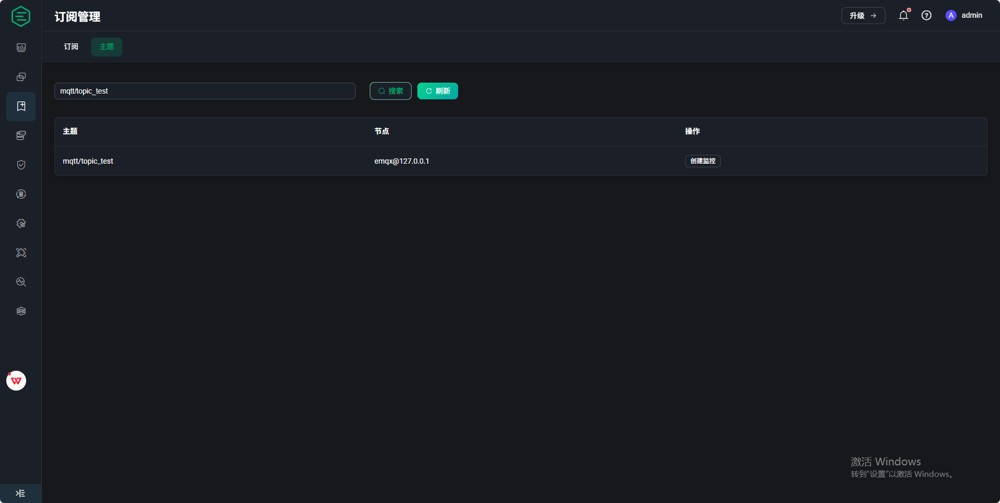Open the magnifier diagnose sidebar icon

coord(21,282)
